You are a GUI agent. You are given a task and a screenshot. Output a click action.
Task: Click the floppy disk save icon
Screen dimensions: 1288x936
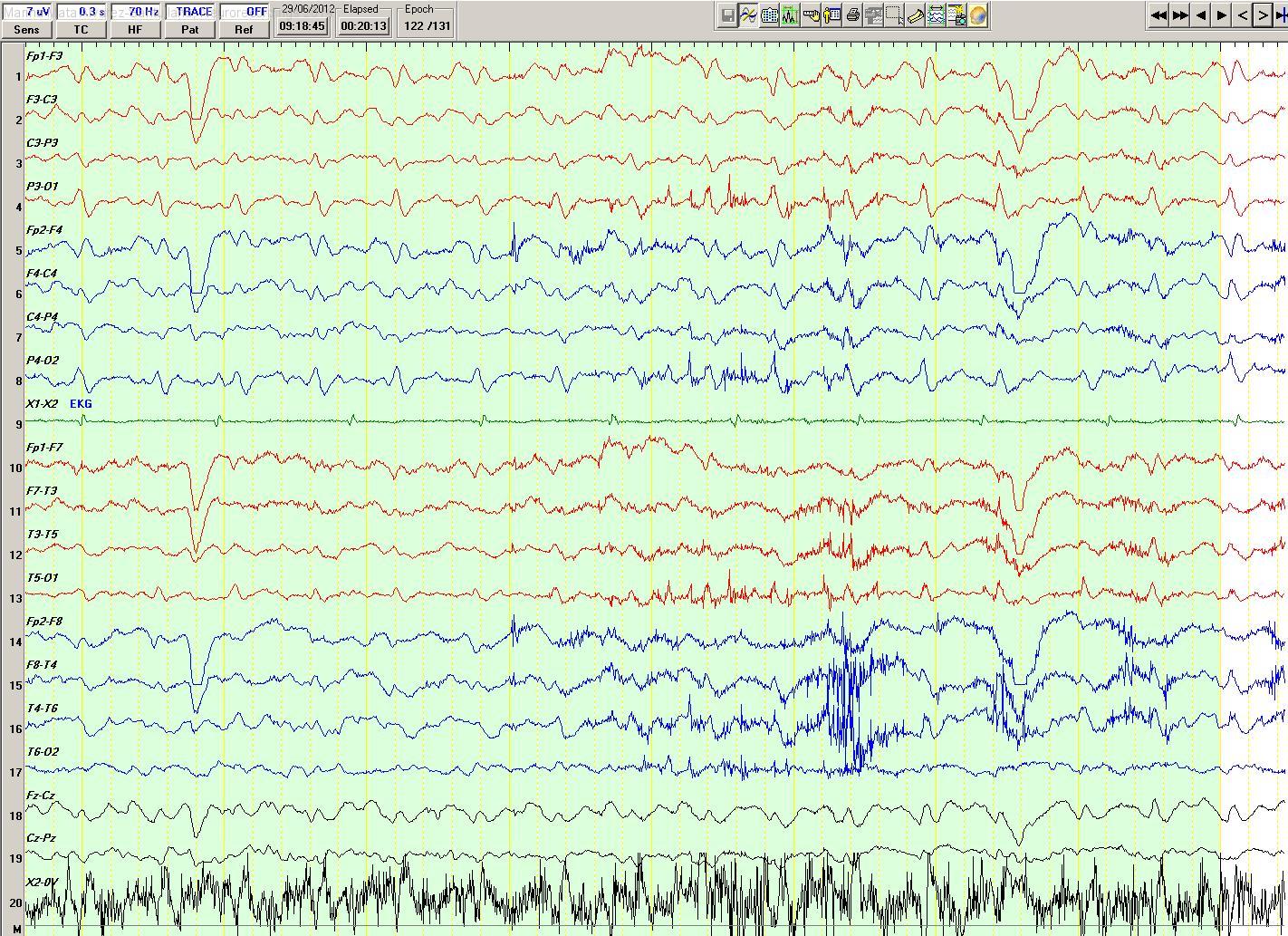click(727, 15)
